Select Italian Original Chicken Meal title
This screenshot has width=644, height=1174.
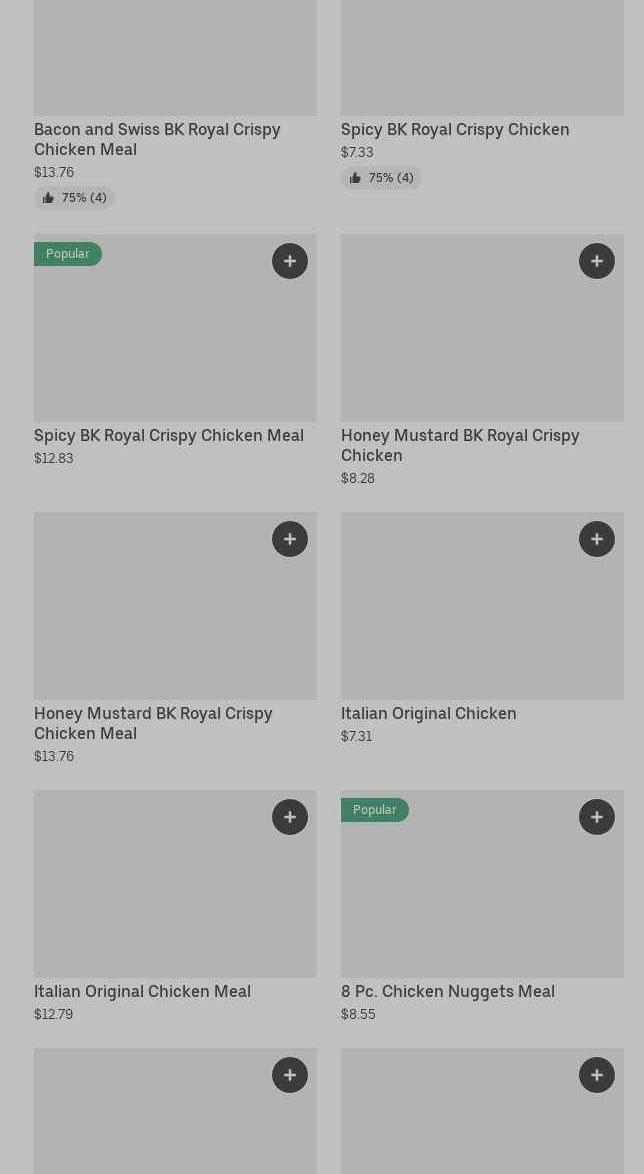pyautogui.click(x=142, y=991)
